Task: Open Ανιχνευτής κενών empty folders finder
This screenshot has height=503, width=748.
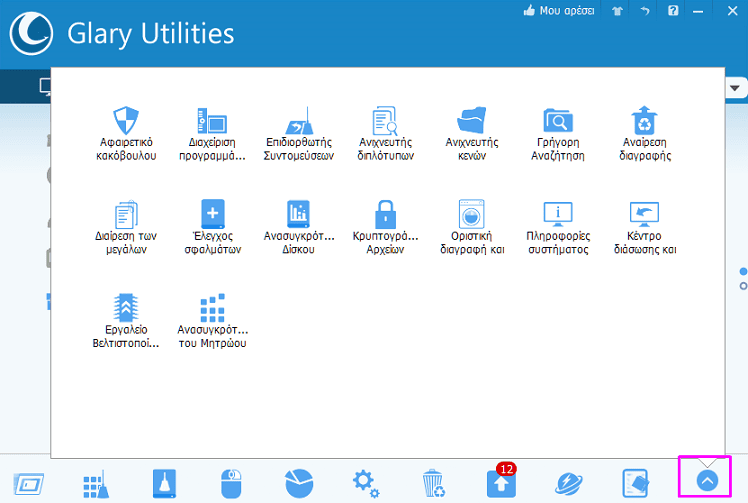Action: pos(472,134)
